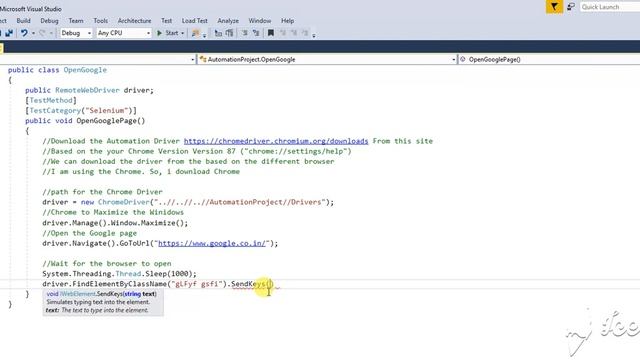Open the Debug menu

click(x=49, y=20)
